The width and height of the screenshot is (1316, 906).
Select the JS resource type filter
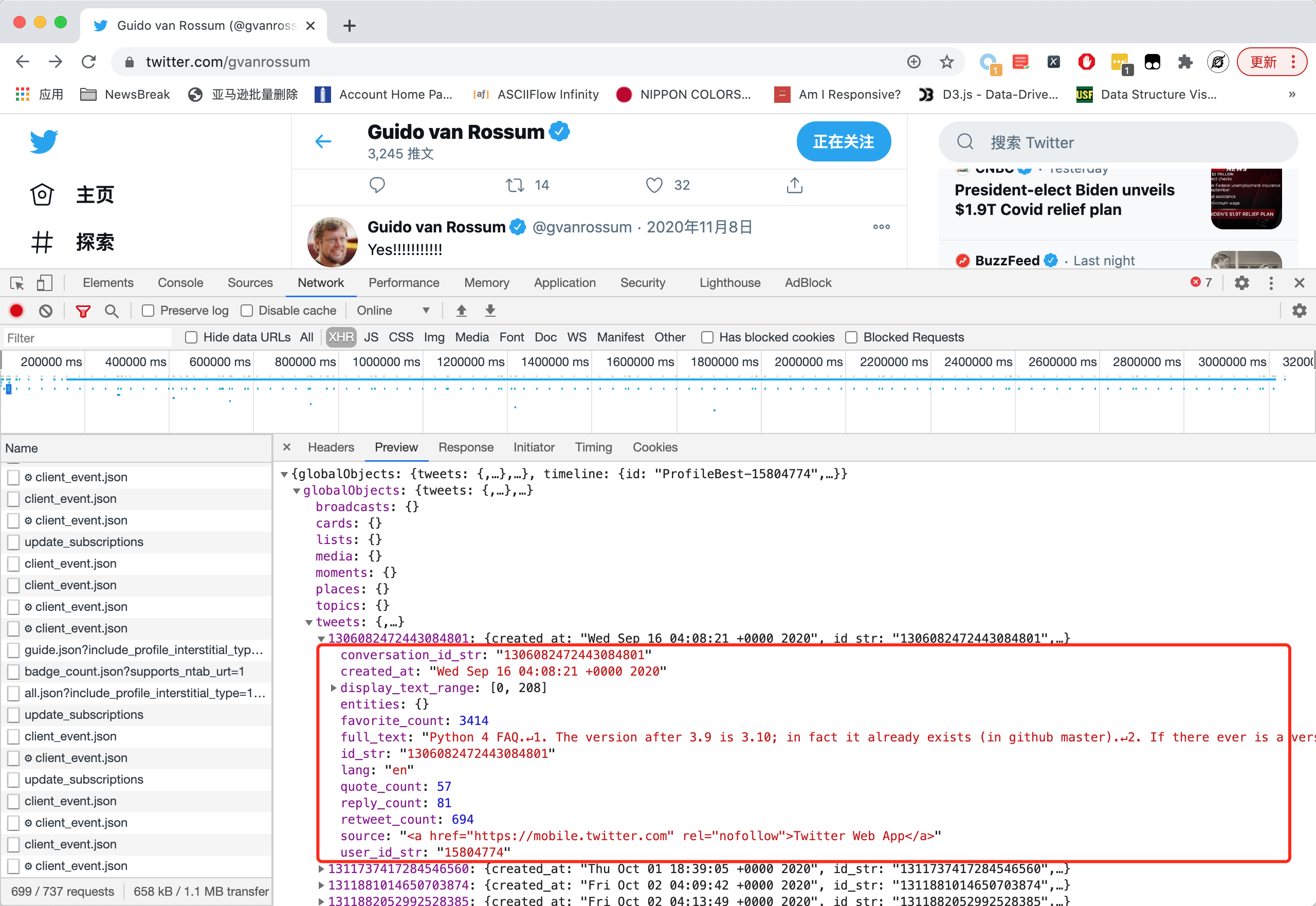[x=371, y=337]
